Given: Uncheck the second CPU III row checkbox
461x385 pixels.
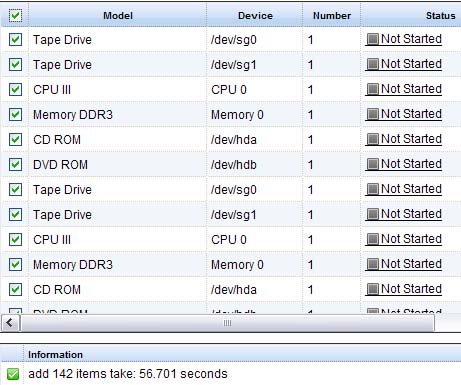Looking at the screenshot, I should tap(15, 240).
